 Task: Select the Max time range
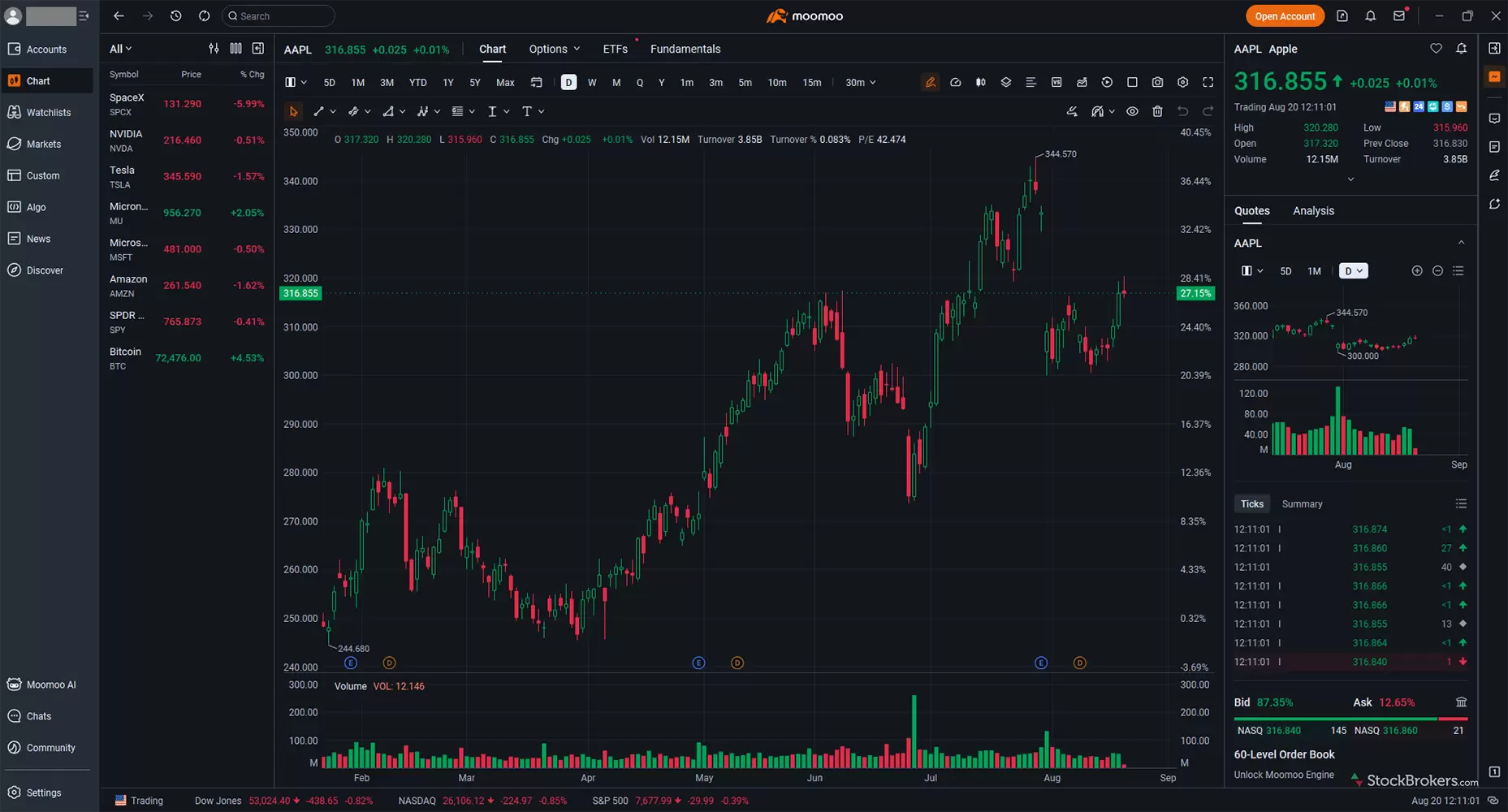[x=505, y=82]
